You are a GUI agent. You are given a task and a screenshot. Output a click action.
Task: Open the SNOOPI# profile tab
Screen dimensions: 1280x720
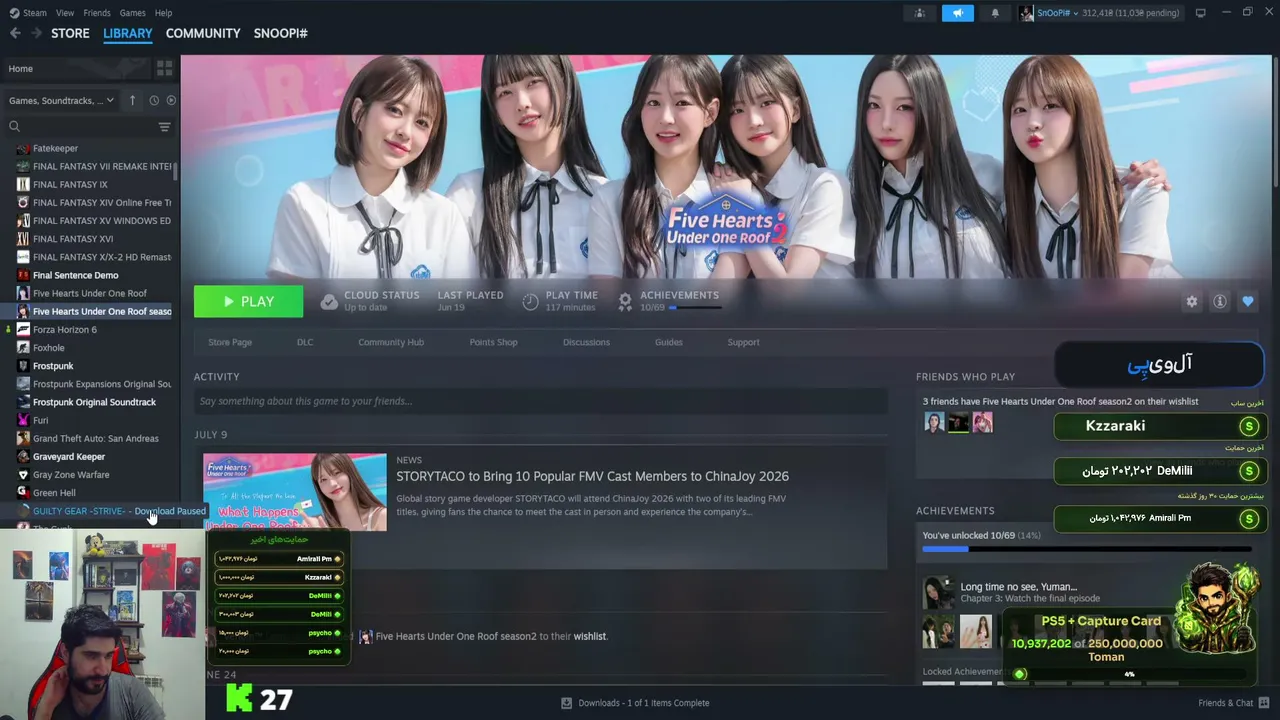click(280, 33)
